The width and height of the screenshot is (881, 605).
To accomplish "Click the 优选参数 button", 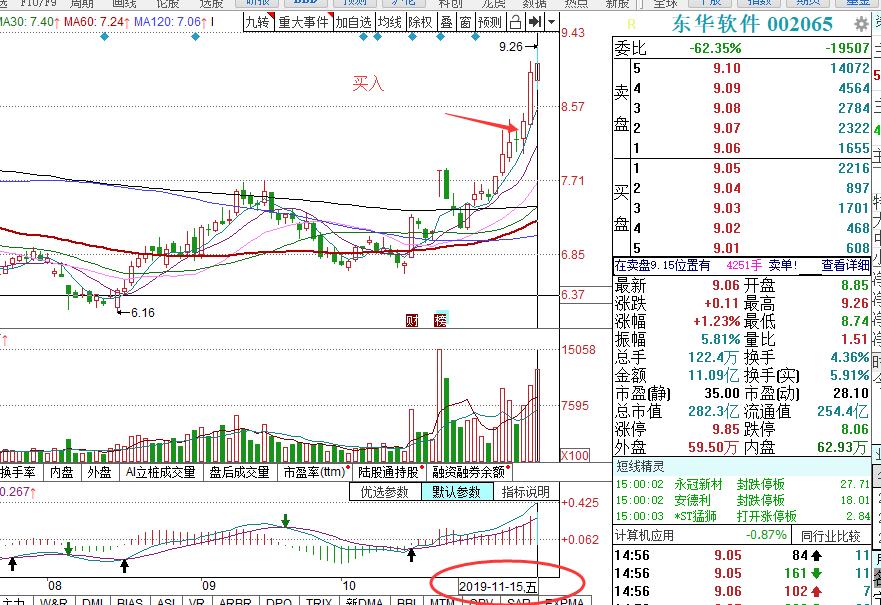I will tap(384, 492).
